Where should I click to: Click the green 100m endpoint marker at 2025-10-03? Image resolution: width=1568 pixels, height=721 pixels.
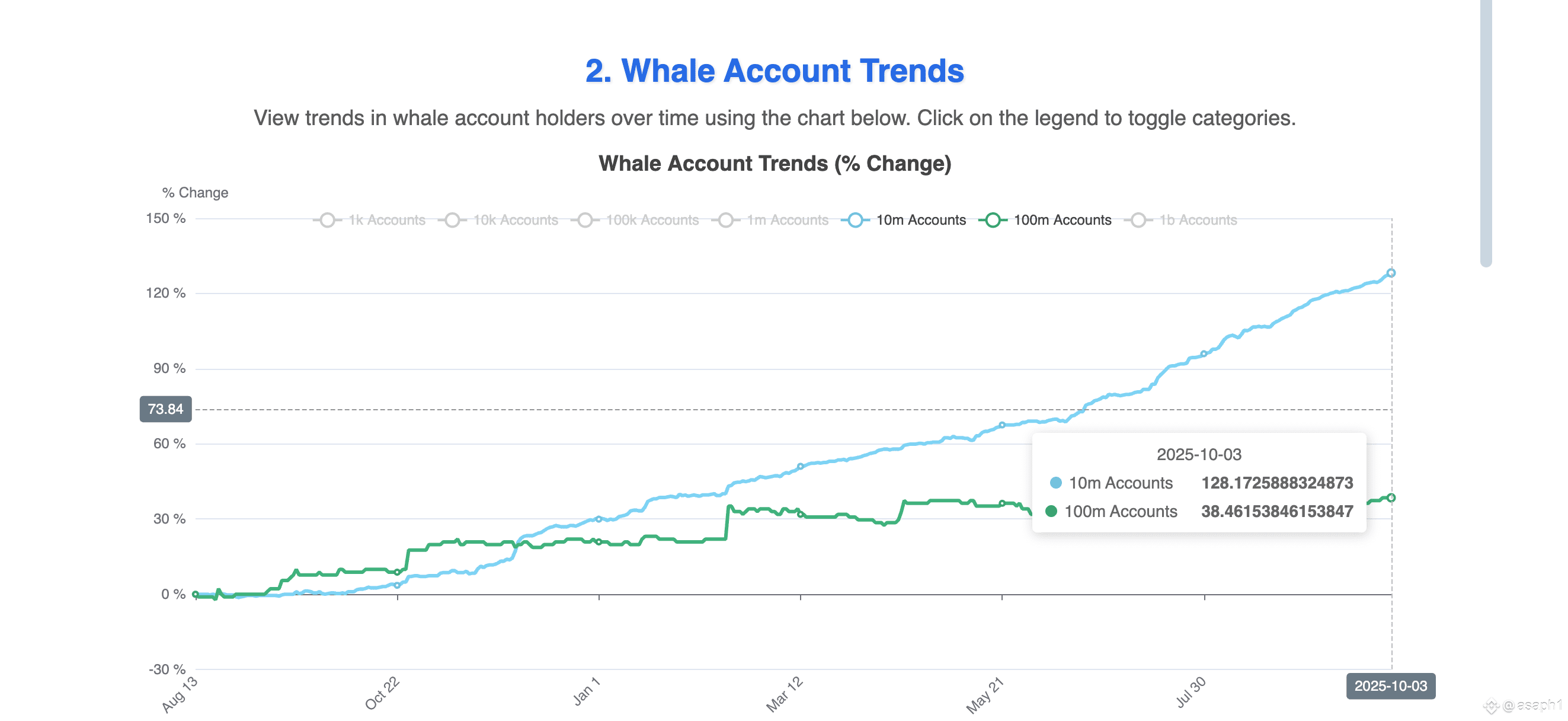pyautogui.click(x=1391, y=497)
